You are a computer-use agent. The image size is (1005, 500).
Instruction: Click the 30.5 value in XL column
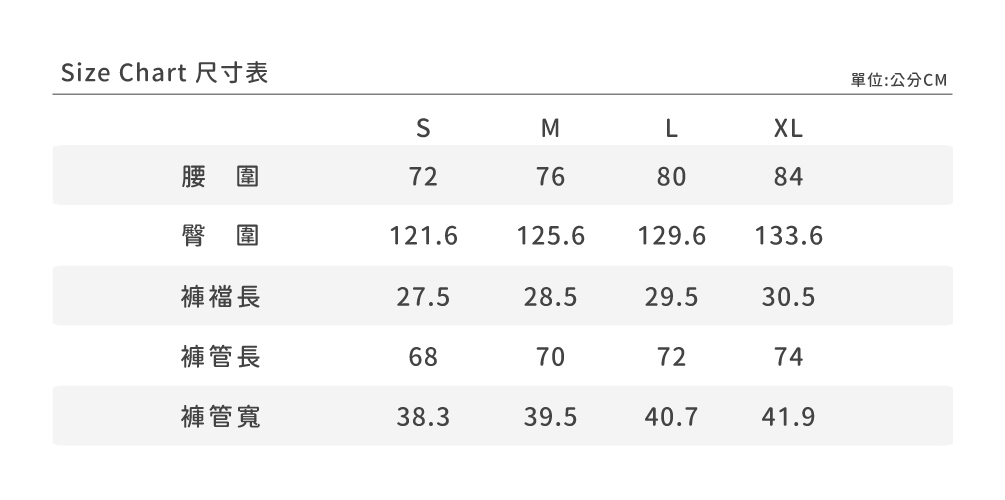coord(788,297)
